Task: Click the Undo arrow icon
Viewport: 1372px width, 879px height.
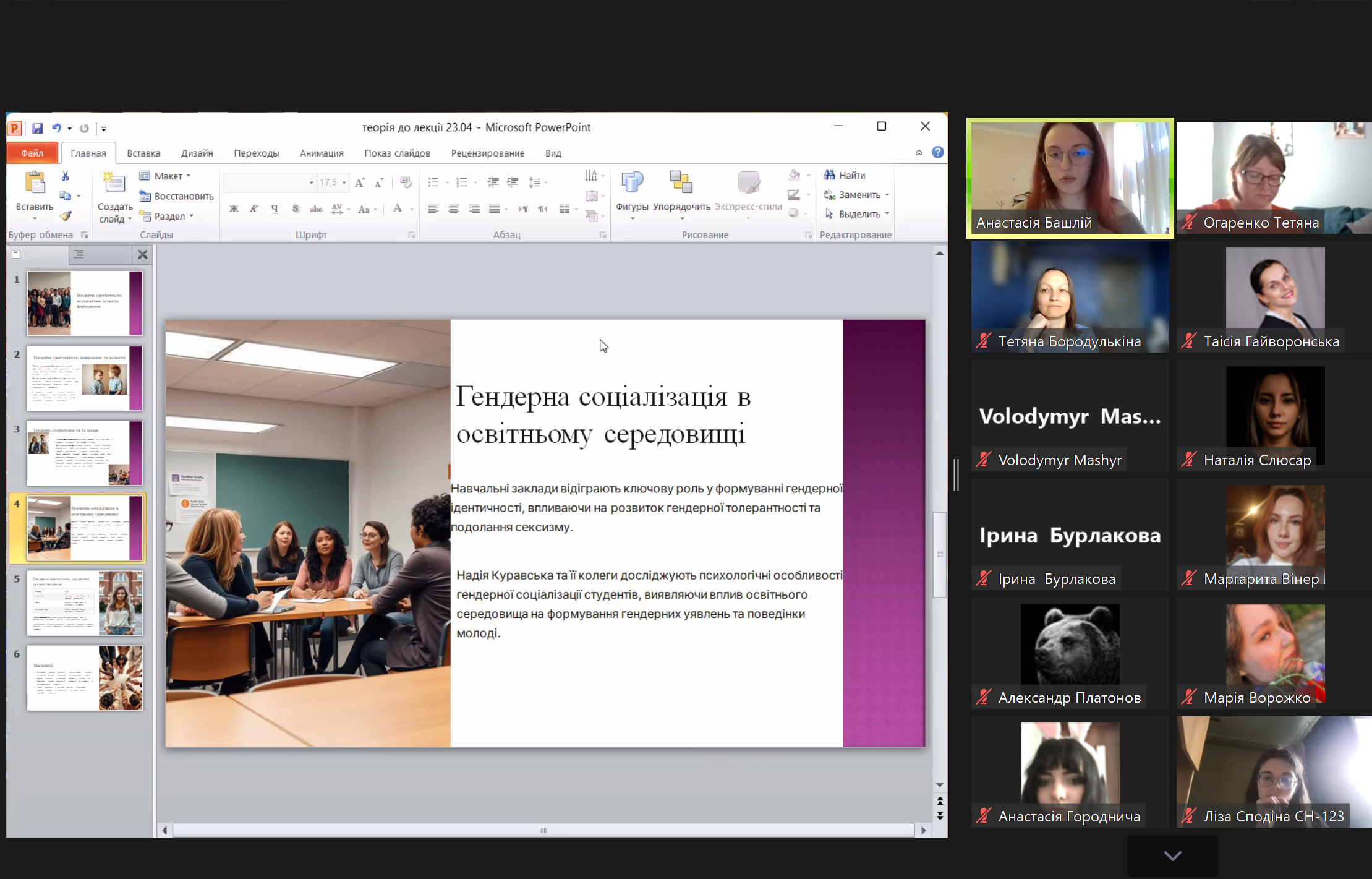Action: [x=56, y=128]
